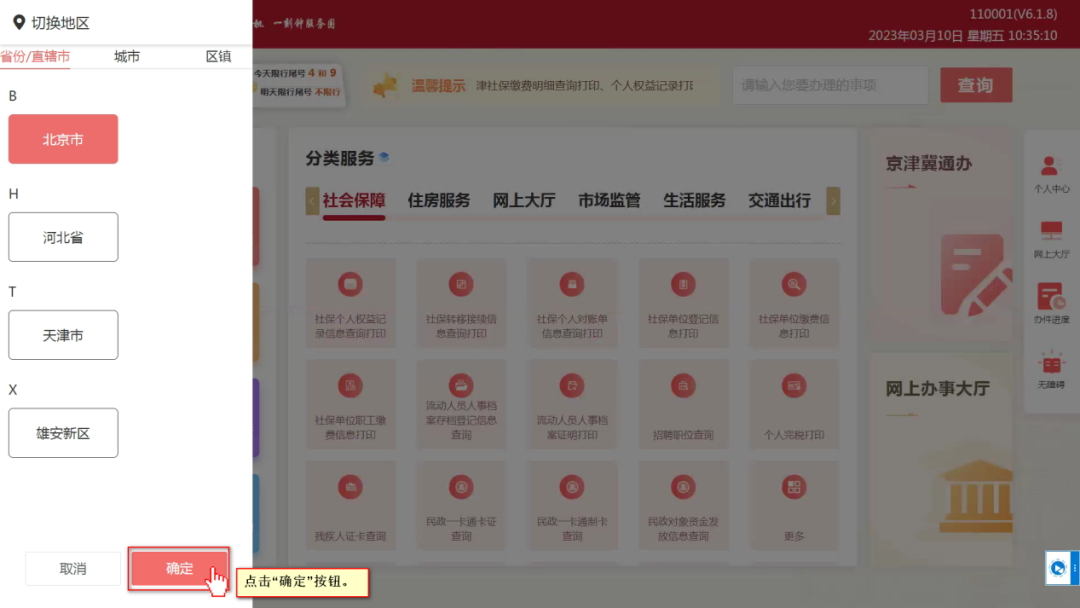The width and height of the screenshot is (1080, 608).
Task: Switch to the 区镇 tab
Action: (218, 57)
